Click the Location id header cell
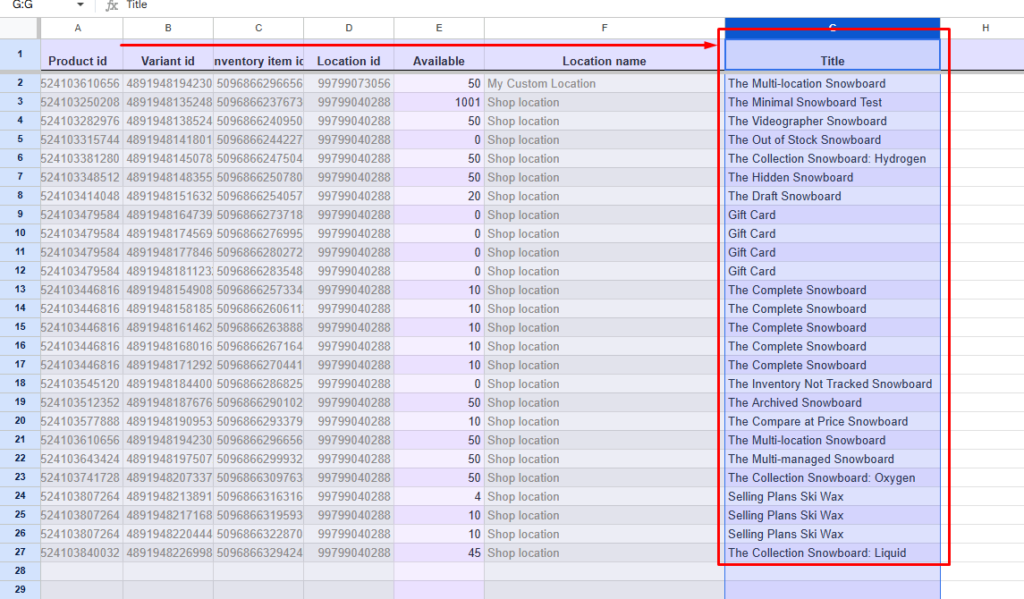Viewport: 1024px width, 599px height. [349, 55]
